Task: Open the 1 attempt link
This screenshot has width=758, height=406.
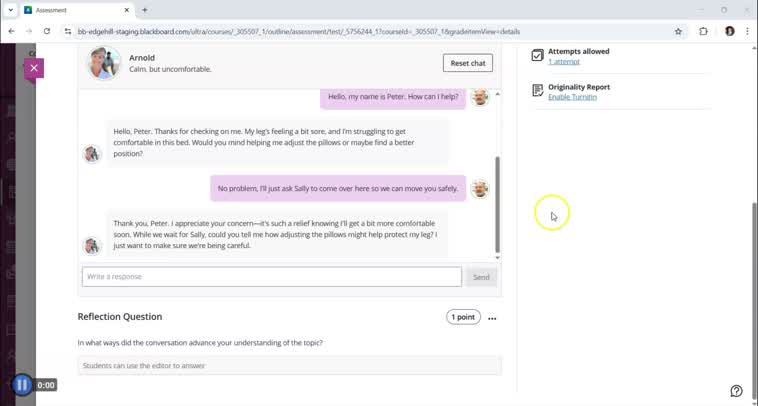Action: click(x=564, y=62)
